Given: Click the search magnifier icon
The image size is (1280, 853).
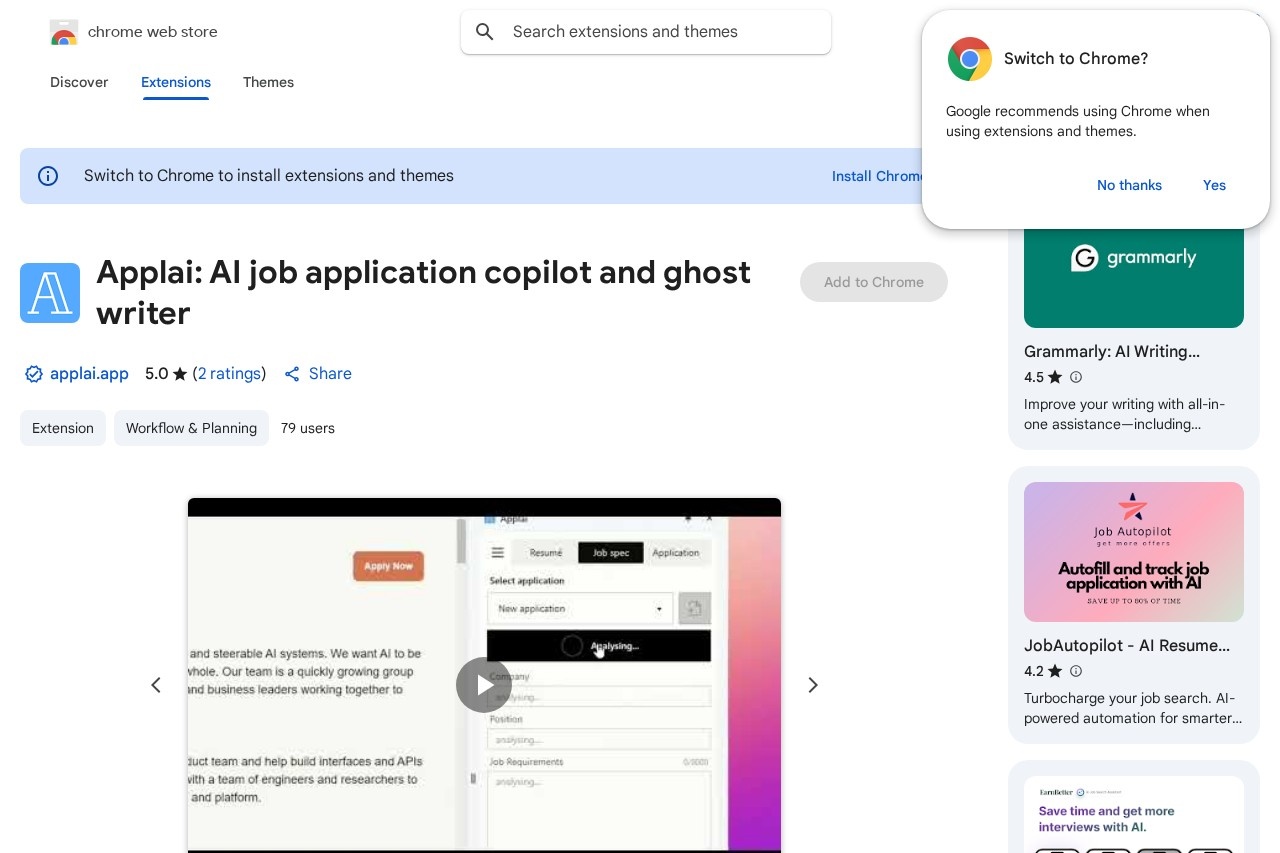Looking at the screenshot, I should coord(485,32).
